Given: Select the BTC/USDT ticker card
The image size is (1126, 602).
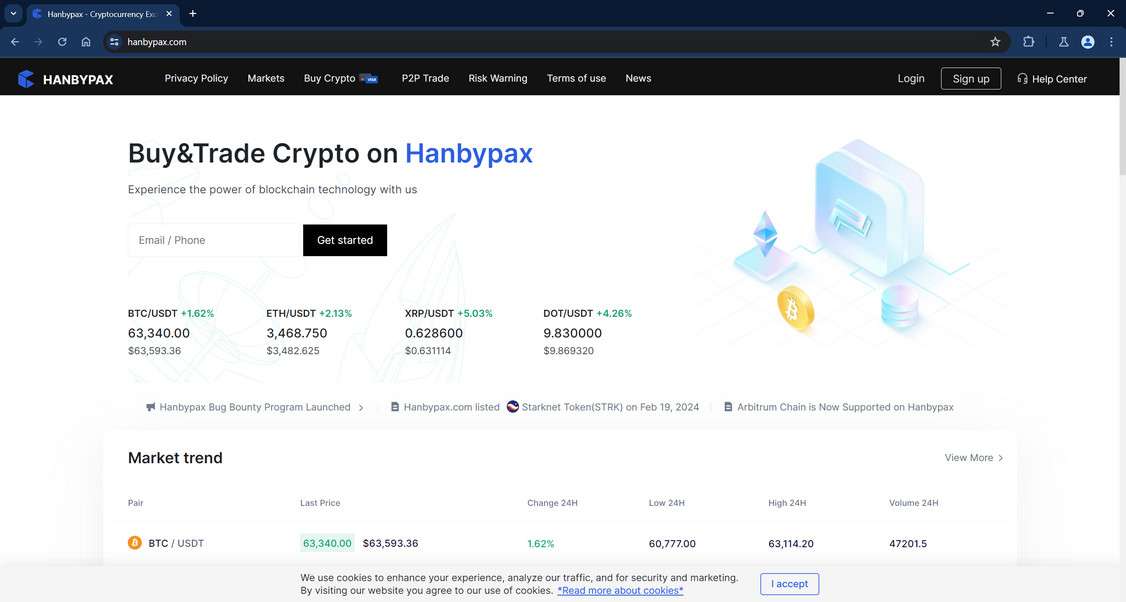Looking at the screenshot, I should [171, 332].
